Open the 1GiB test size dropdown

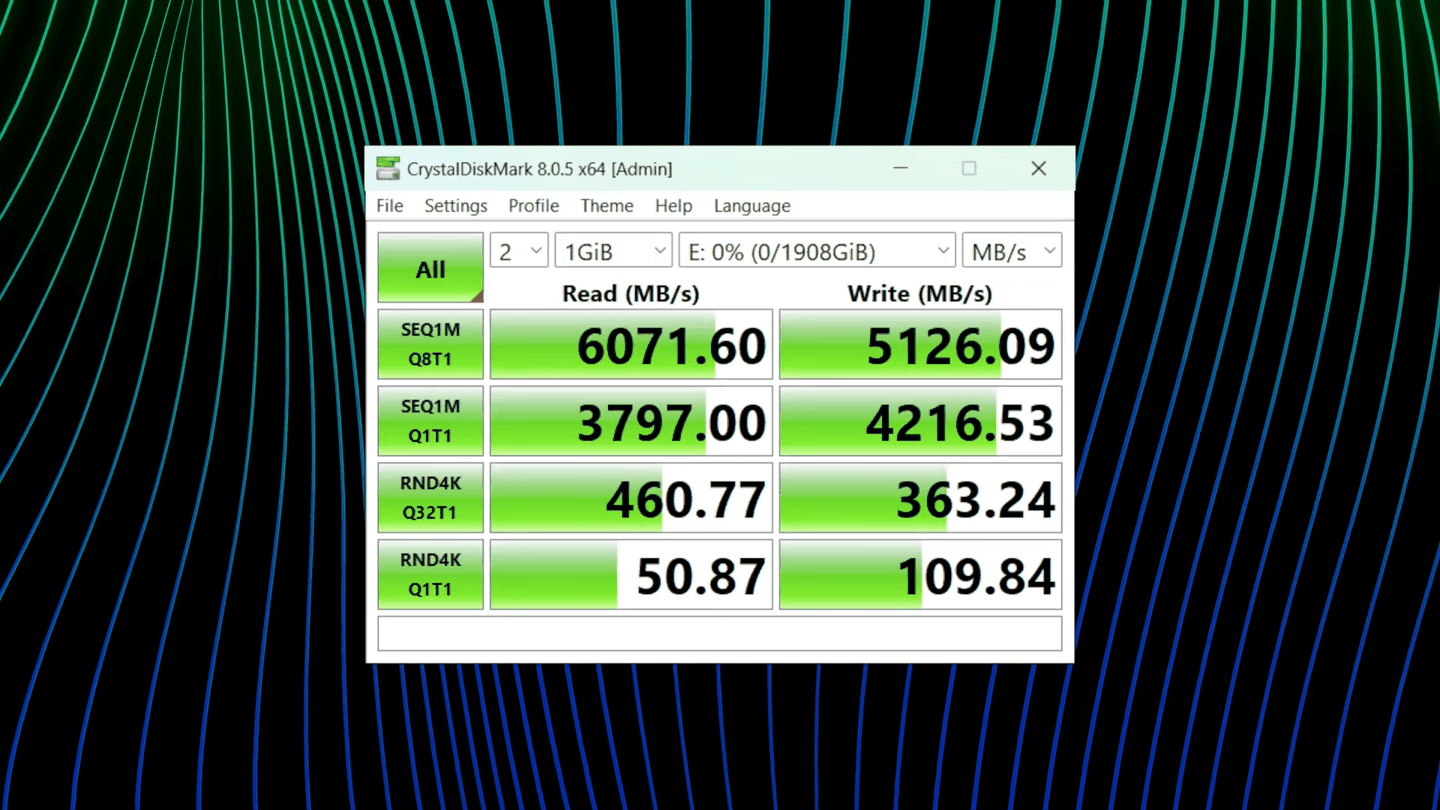[612, 250]
